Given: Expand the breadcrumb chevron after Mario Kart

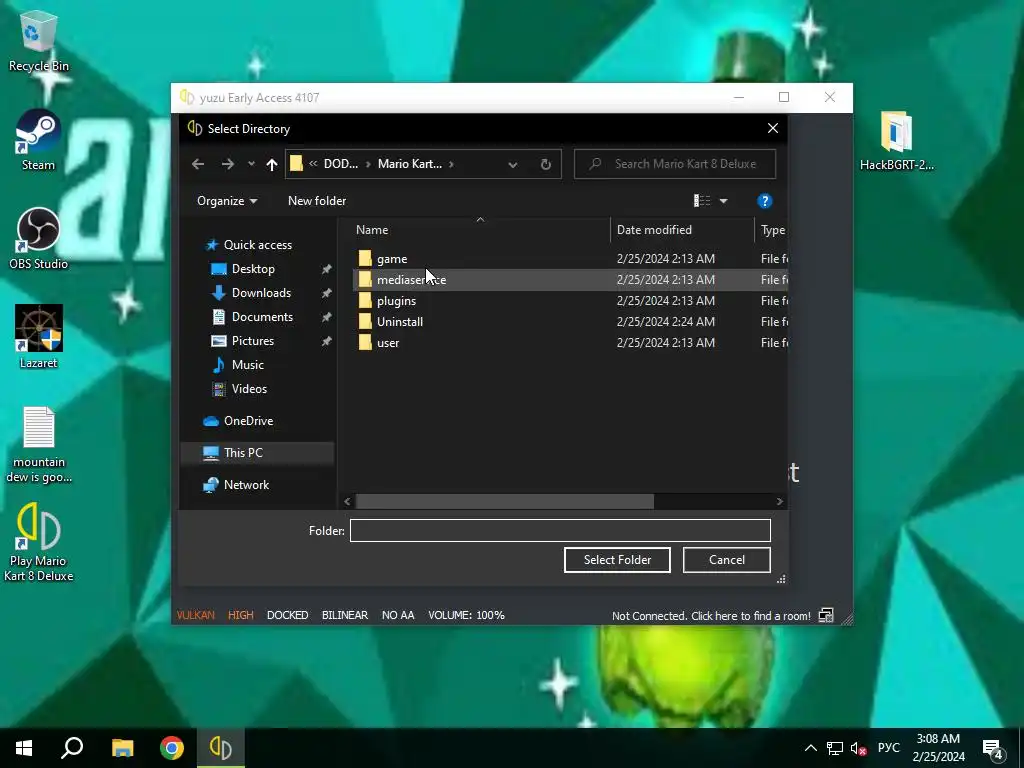Looking at the screenshot, I should pyautogui.click(x=451, y=165).
